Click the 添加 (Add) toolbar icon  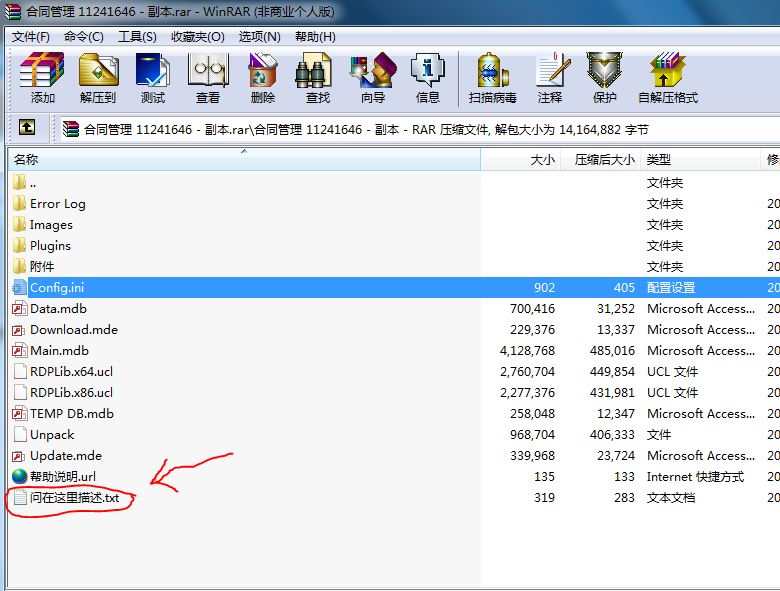[42, 70]
